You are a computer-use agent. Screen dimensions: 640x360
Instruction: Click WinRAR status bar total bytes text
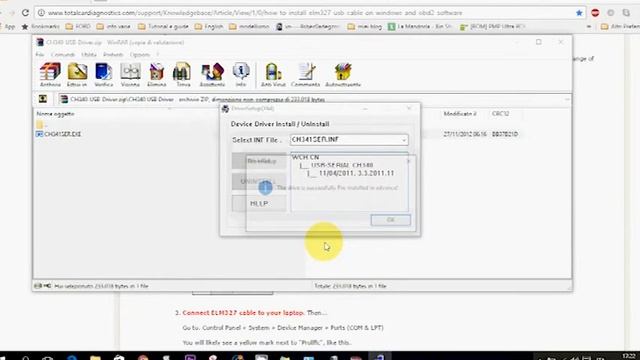[350, 286]
